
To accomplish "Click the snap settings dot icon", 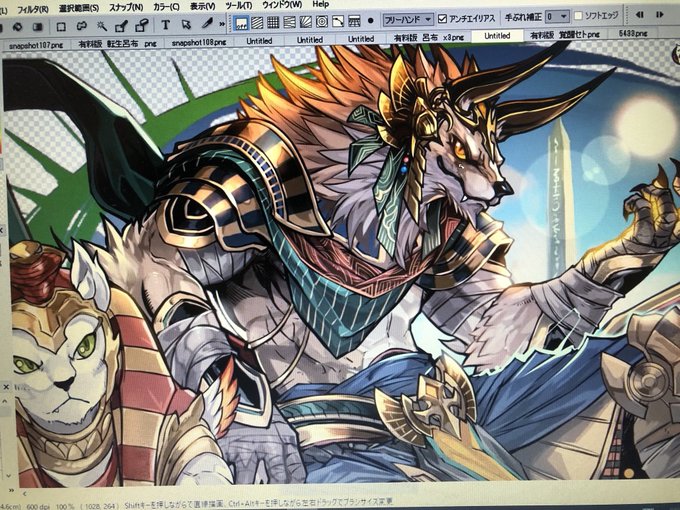I will pos(370,20).
